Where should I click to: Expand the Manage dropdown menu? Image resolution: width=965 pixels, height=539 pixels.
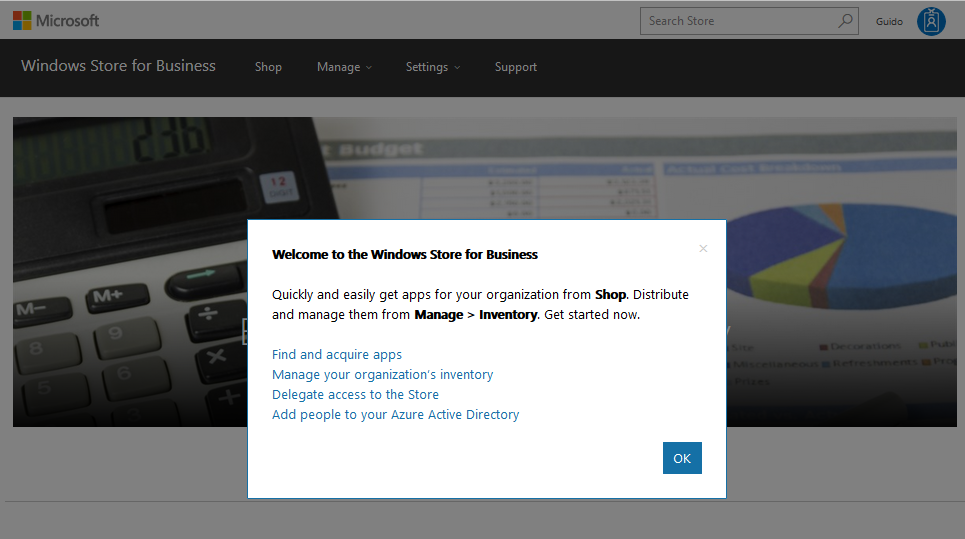(x=345, y=67)
